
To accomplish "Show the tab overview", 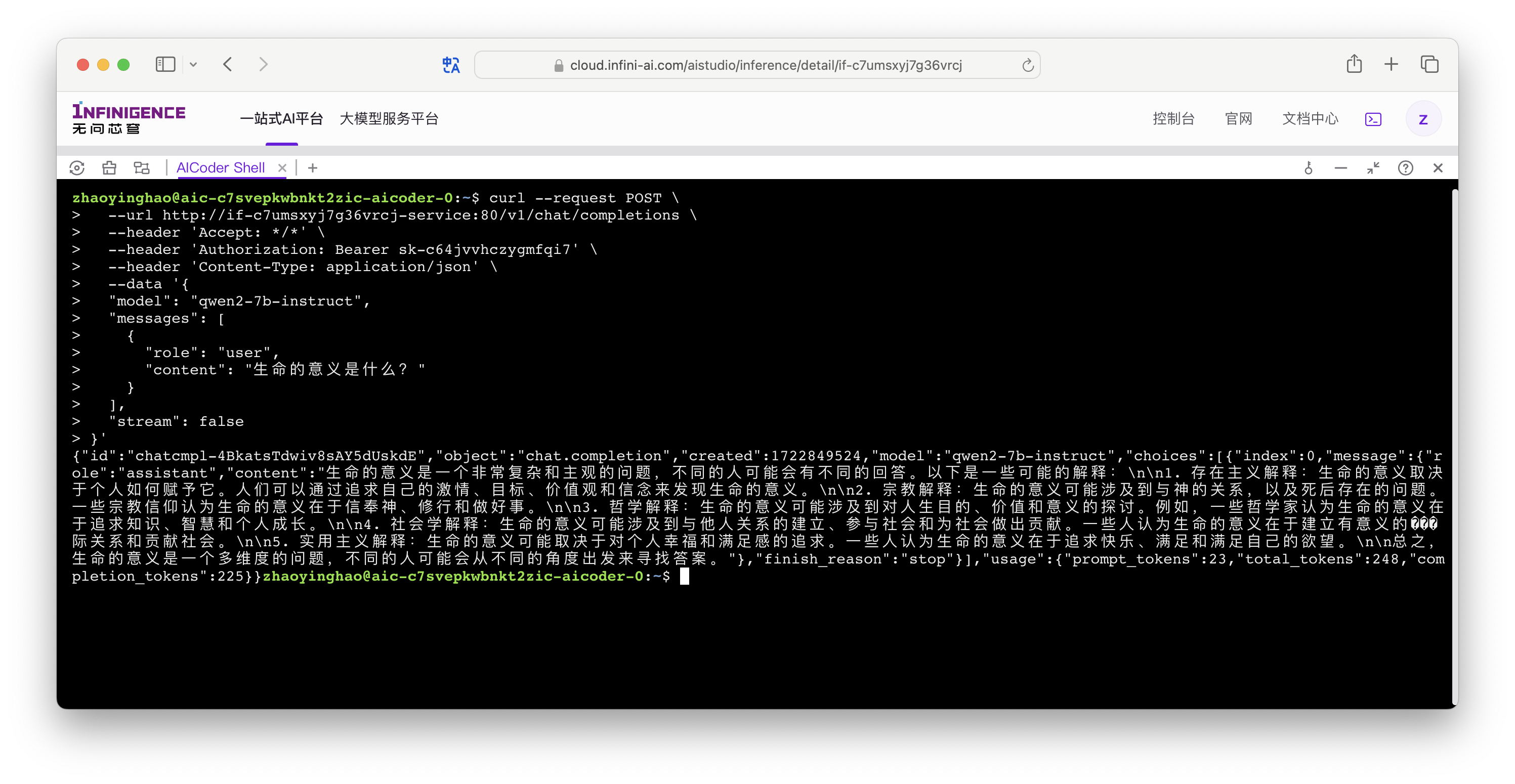I will 1429,64.
